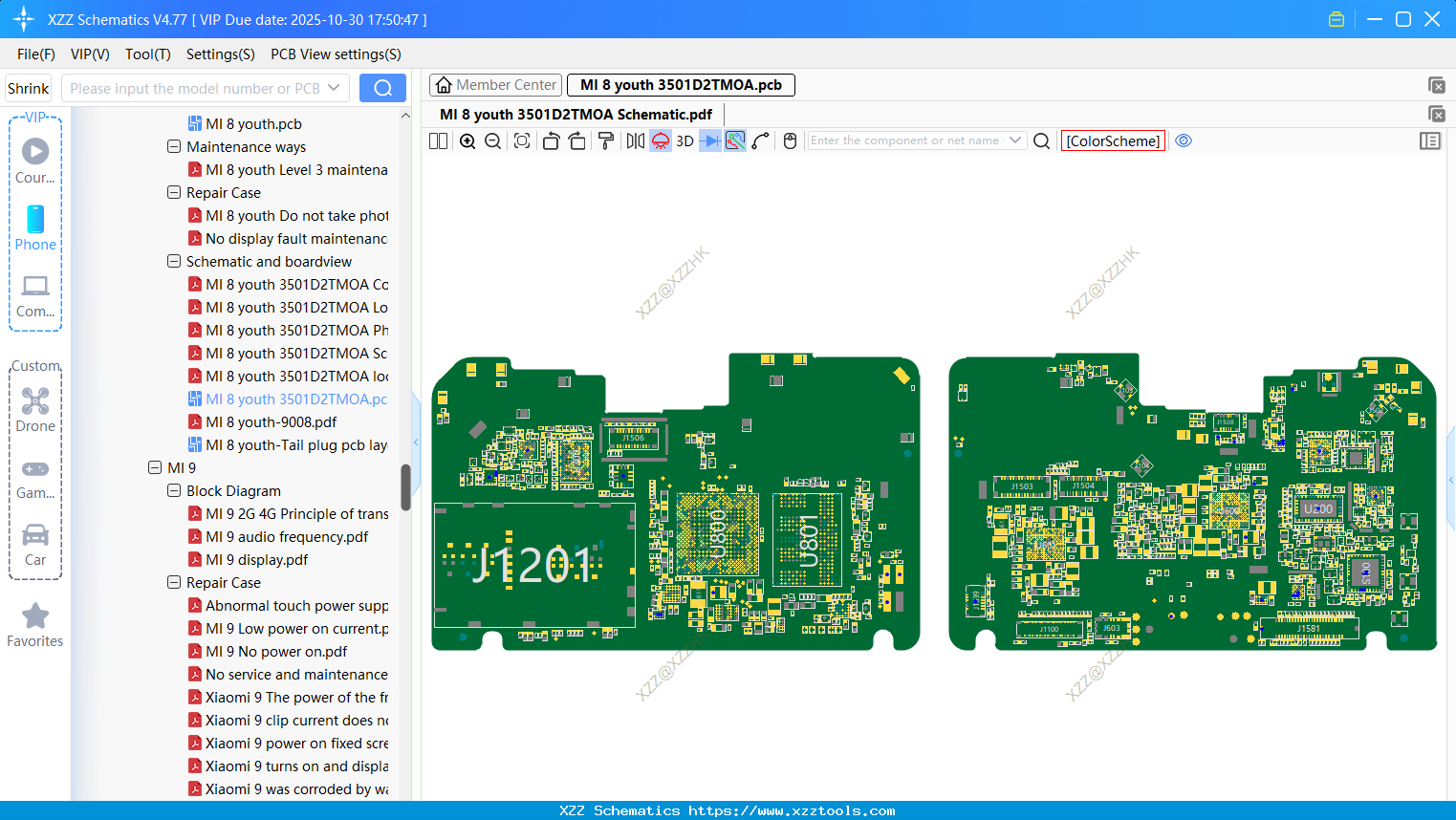
Task: Select the MI 8 youth 3501D2TMOA Schematic.pdf tab
Action: tap(576, 115)
